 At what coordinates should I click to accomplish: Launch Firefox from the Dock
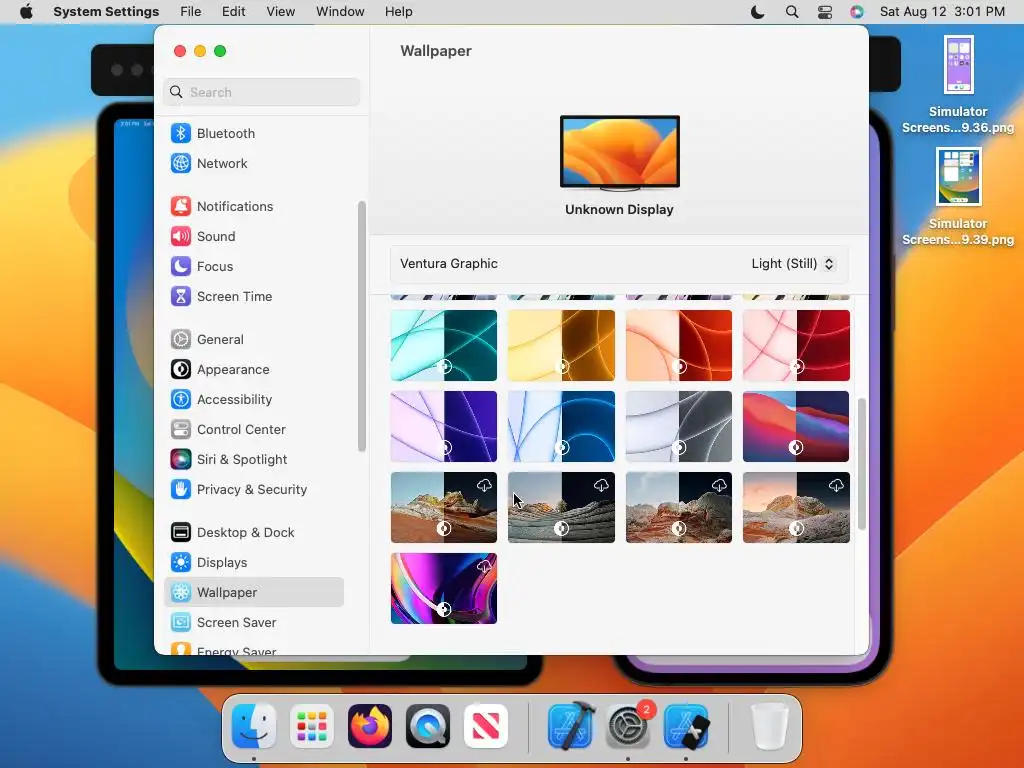tap(370, 726)
